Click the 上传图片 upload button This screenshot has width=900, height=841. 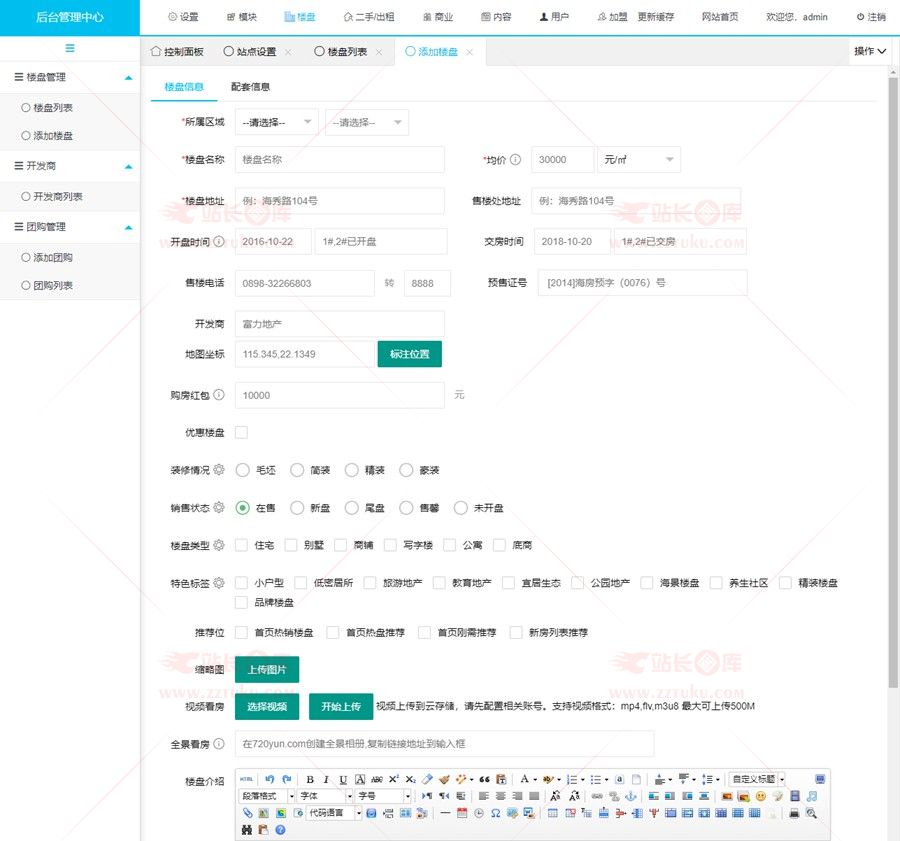pos(266,669)
